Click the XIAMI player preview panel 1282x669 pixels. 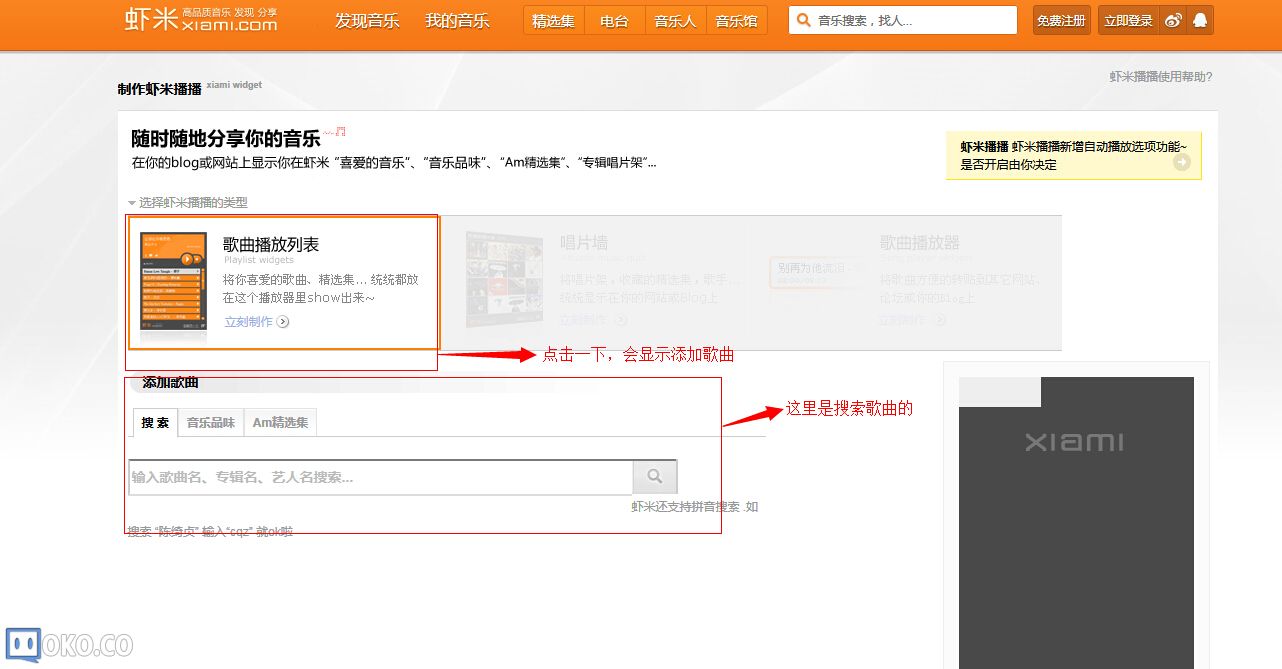1076,523
